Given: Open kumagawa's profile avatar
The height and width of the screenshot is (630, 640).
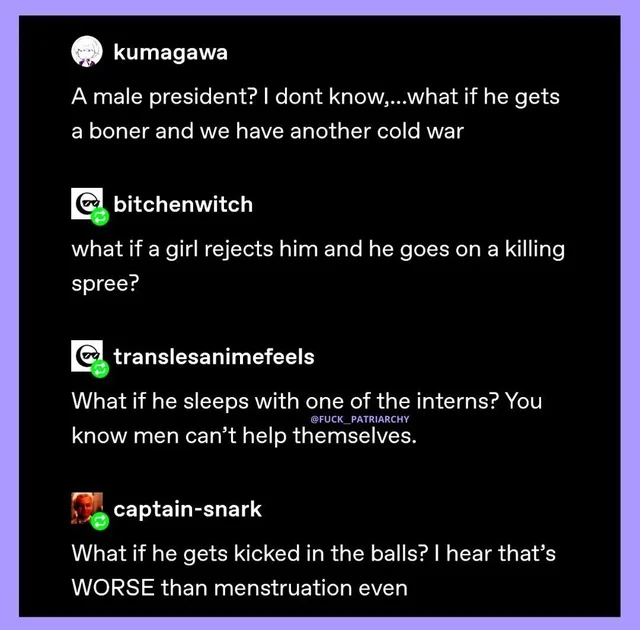Looking at the screenshot, I should [87, 51].
